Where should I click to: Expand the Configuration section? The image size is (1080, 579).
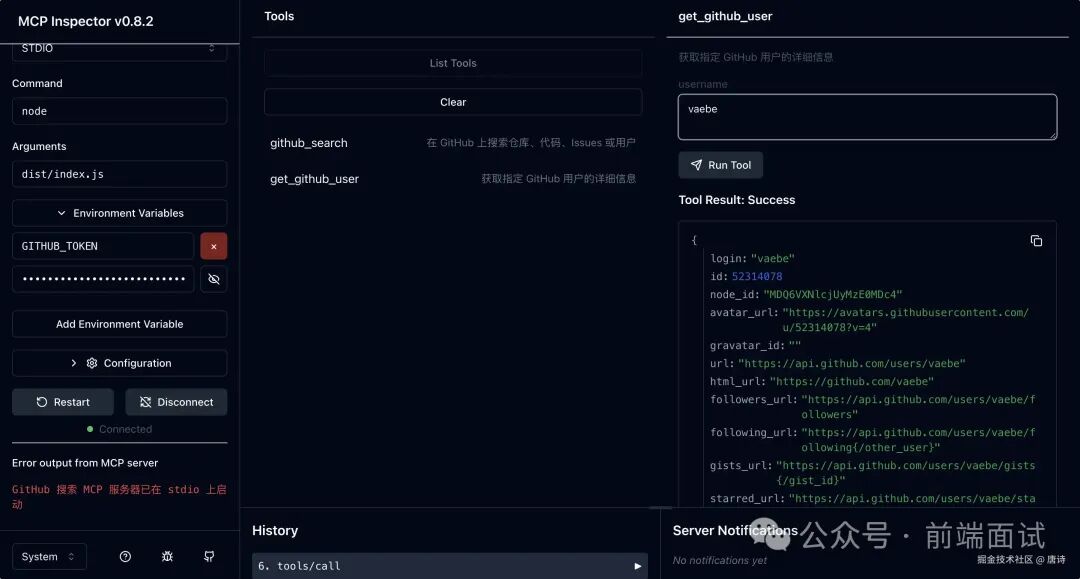pyautogui.click(x=119, y=363)
